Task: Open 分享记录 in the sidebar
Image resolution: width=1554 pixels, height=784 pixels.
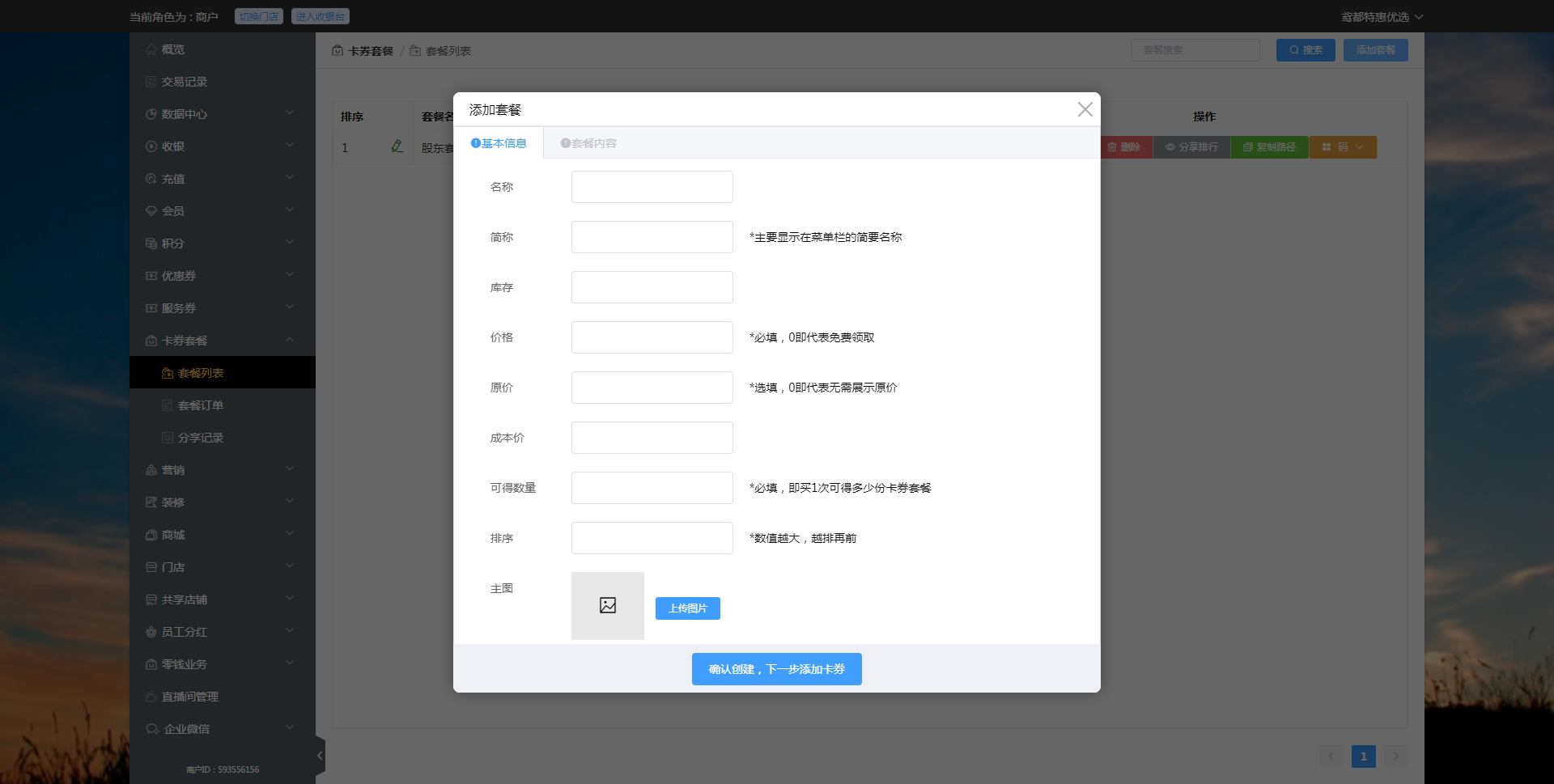Action: pos(223,438)
